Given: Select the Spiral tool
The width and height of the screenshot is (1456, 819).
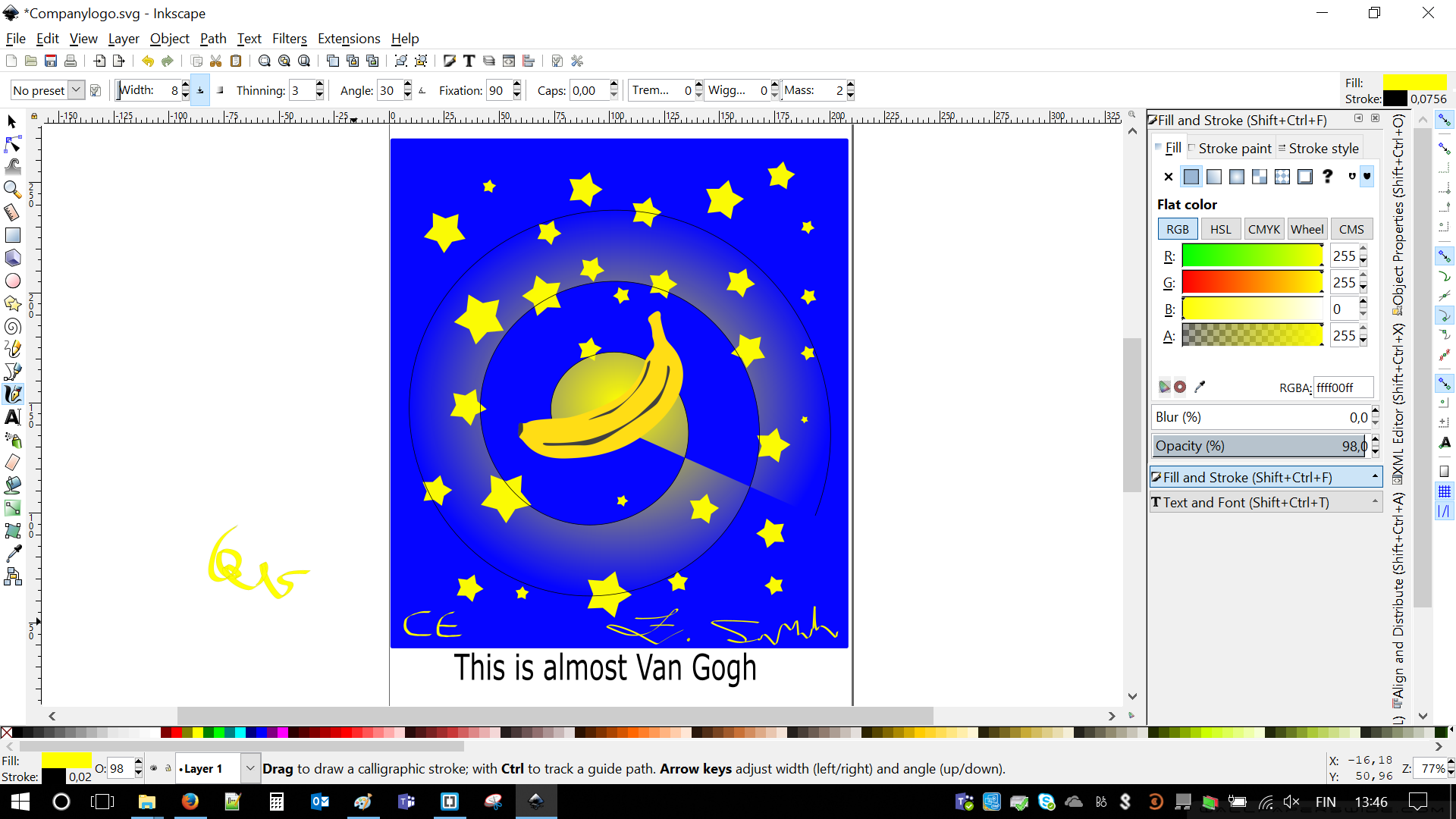Looking at the screenshot, I should click(12, 326).
